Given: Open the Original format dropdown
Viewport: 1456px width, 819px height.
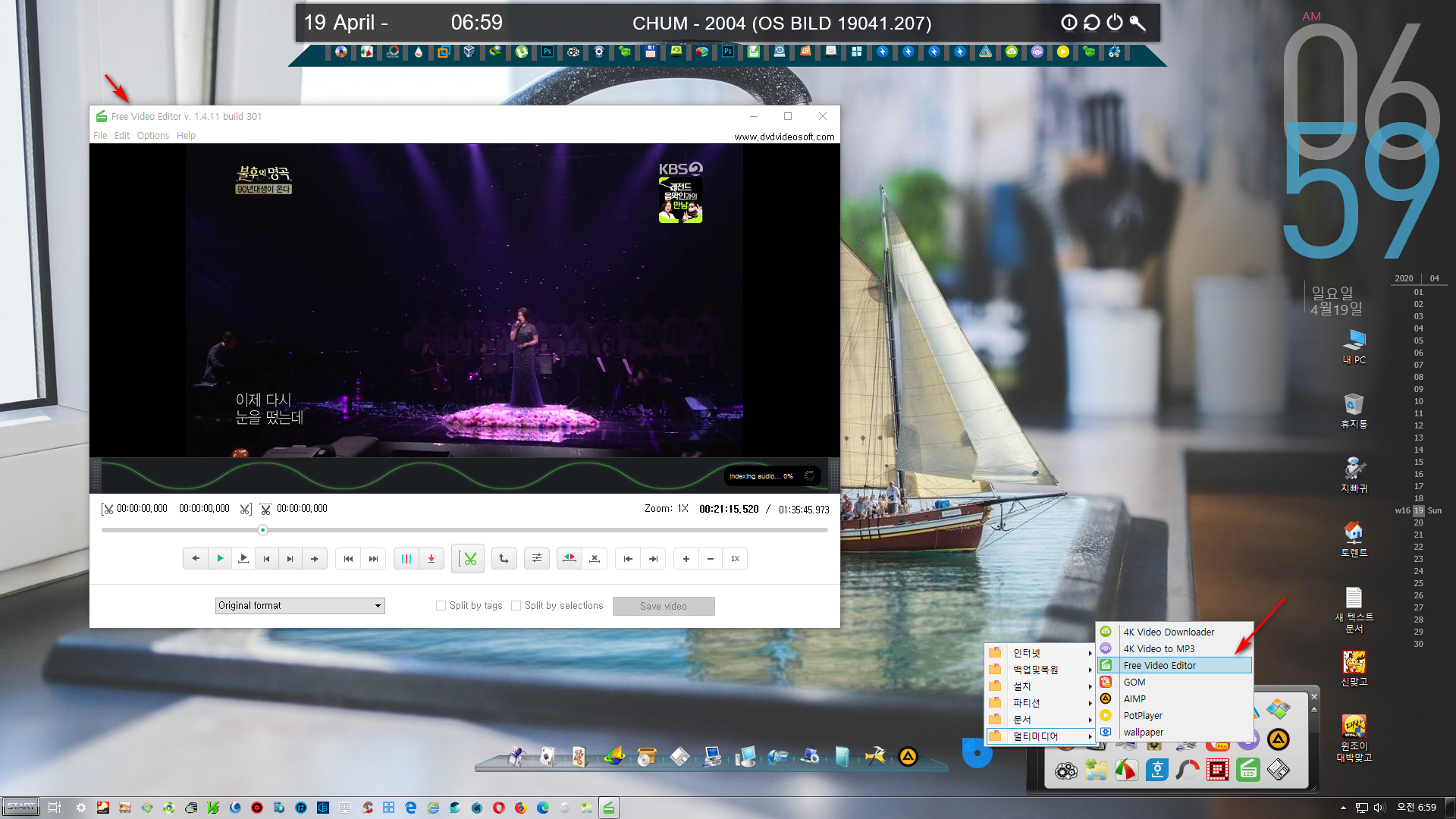Looking at the screenshot, I should click(x=300, y=606).
